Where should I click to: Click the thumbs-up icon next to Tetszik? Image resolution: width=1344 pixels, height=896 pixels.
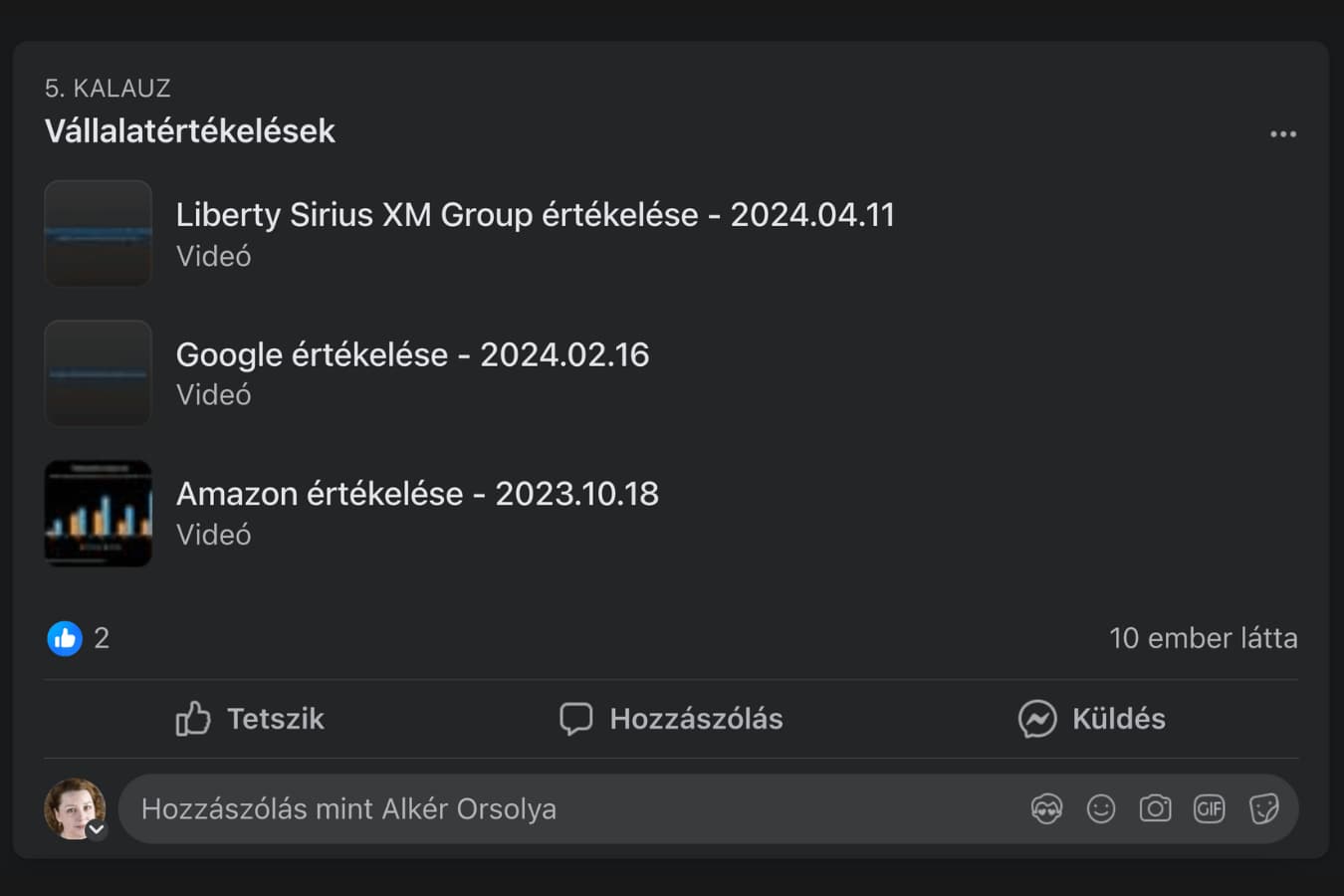195,718
